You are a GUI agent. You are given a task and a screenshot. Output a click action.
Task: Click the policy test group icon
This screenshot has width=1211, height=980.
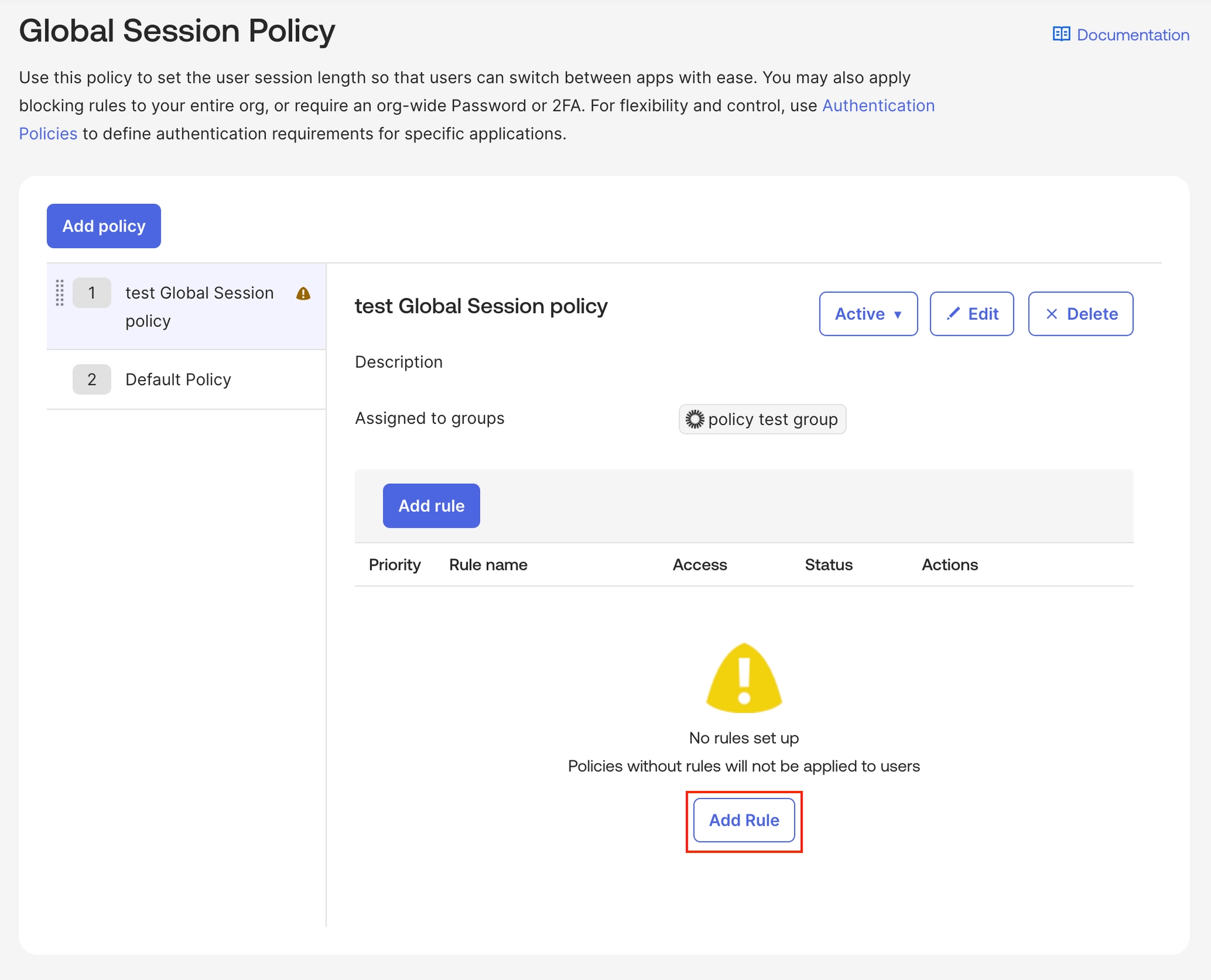[x=695, y=419]
